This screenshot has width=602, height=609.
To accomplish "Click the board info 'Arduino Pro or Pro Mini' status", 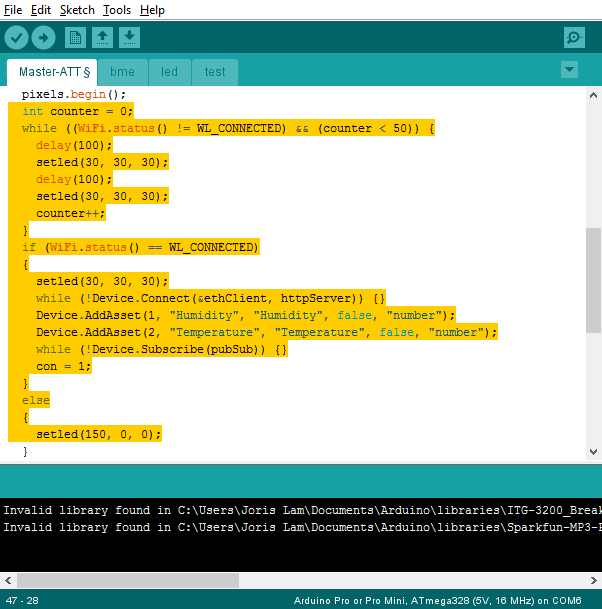I will tap(437, 601).
